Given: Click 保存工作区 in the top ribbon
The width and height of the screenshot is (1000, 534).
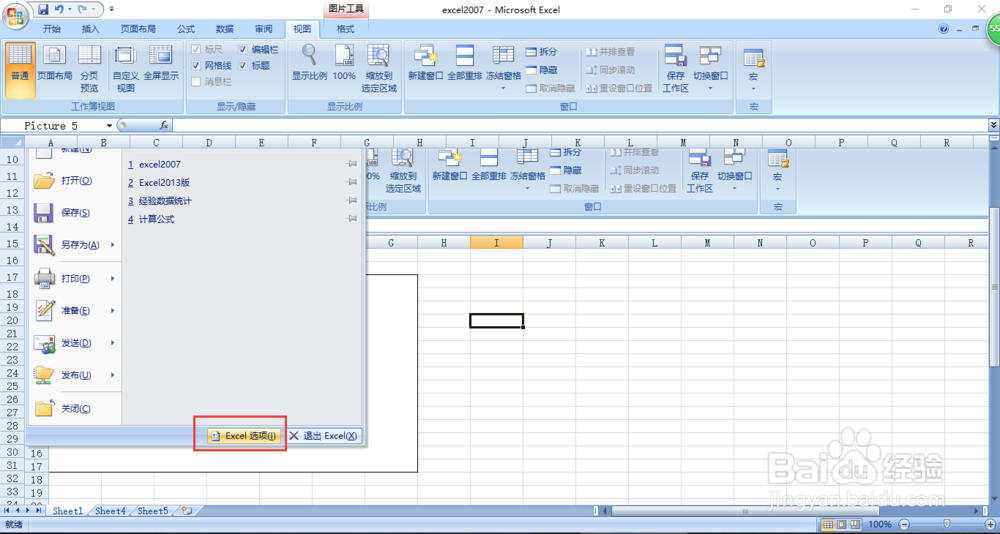Looking at the screenshot, I should (x=675, y=70).
